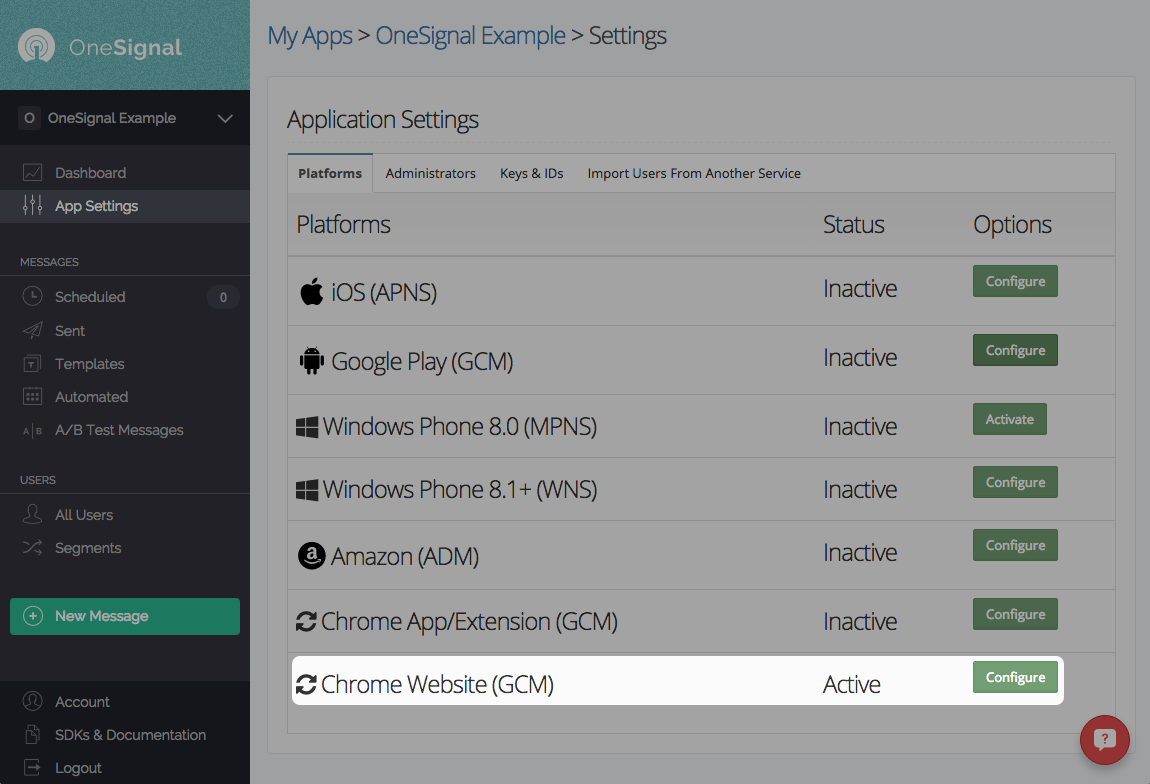Select Import Users From Another Service tab
The image size is (1150, 784).
point(694,173)
